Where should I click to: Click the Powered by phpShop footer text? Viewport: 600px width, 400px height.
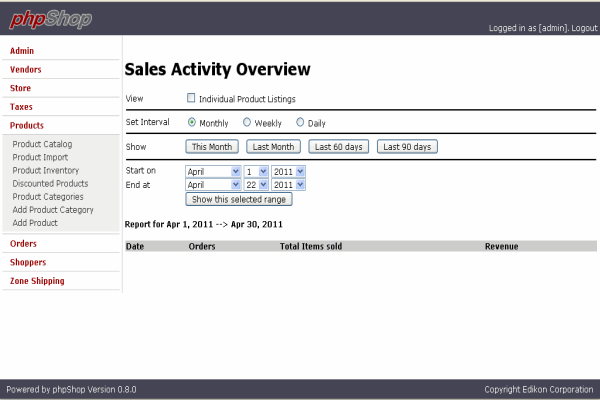[71, 390]
